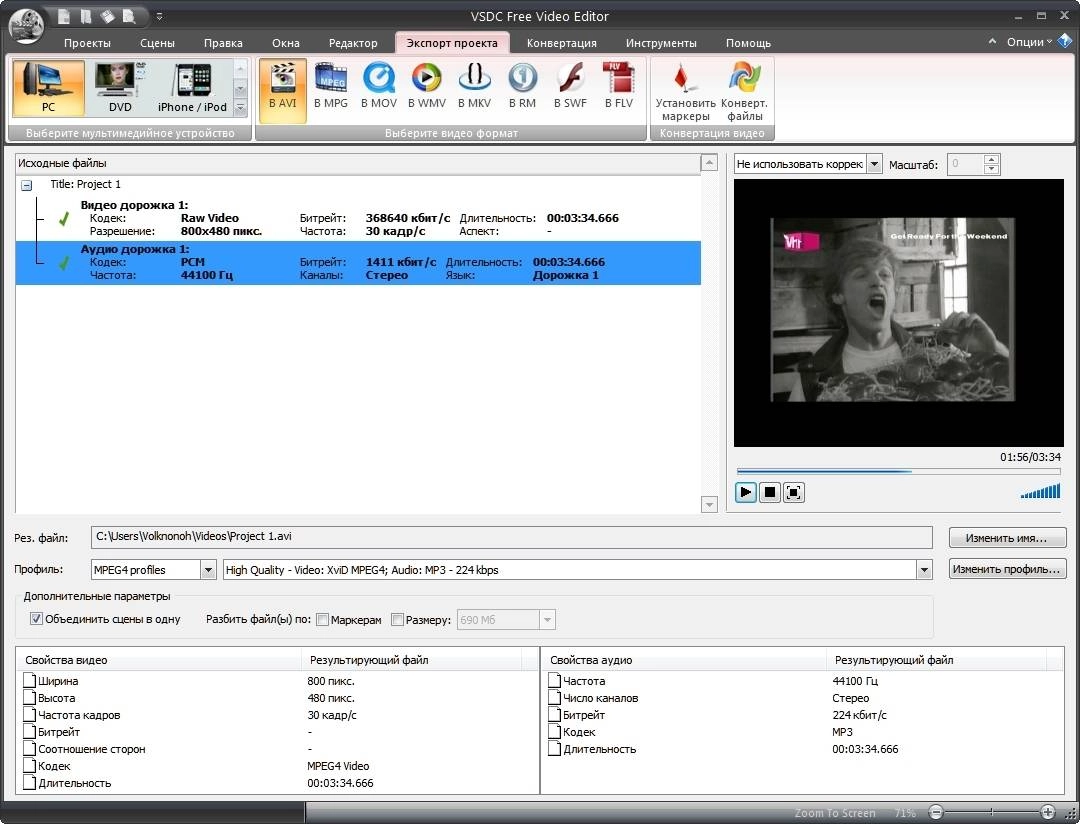The image size is (1080, 824).
Task: Customize the quick access toolbar dropdown
Action: [x=159, y=16]
